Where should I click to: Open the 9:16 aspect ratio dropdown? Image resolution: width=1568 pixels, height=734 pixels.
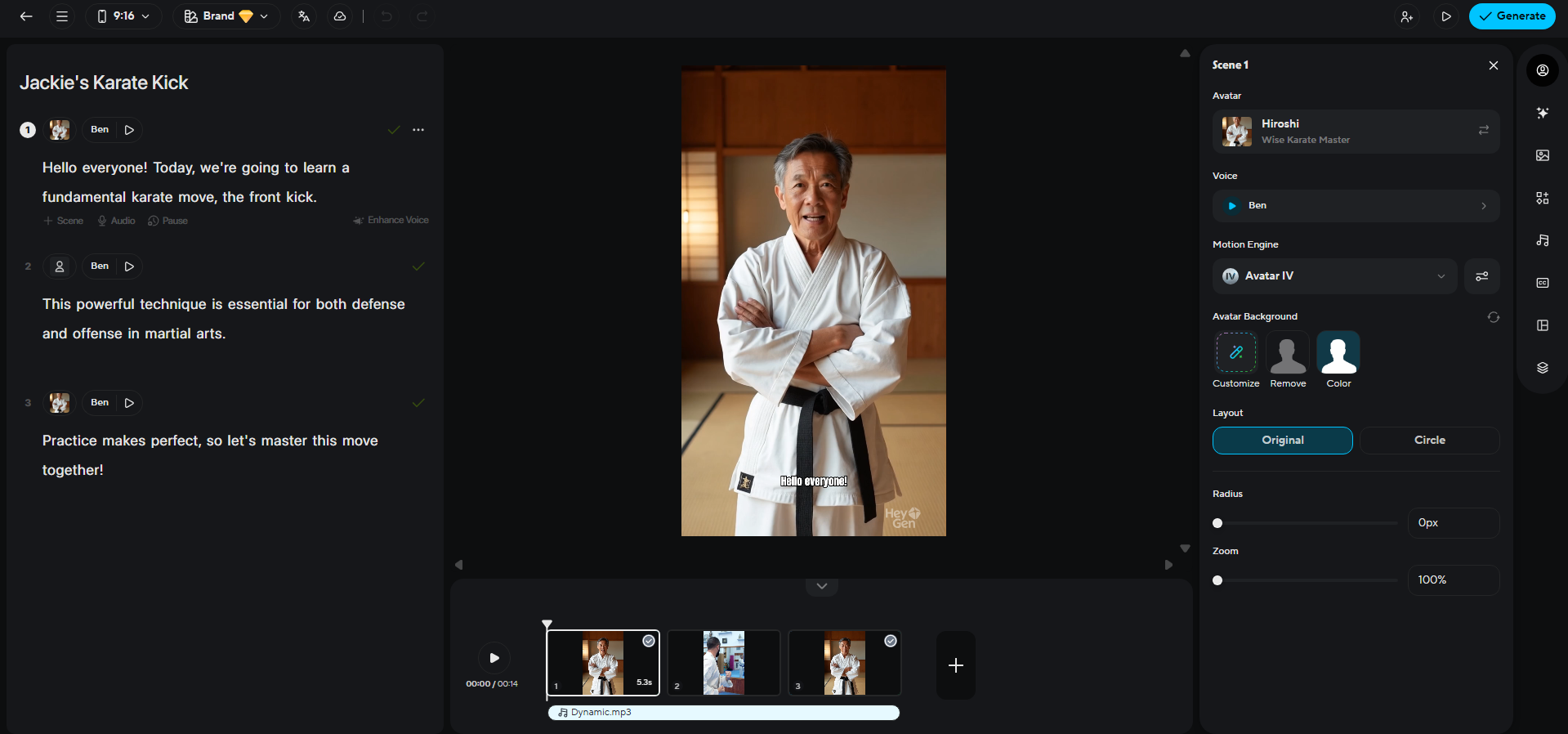point(123,16)
